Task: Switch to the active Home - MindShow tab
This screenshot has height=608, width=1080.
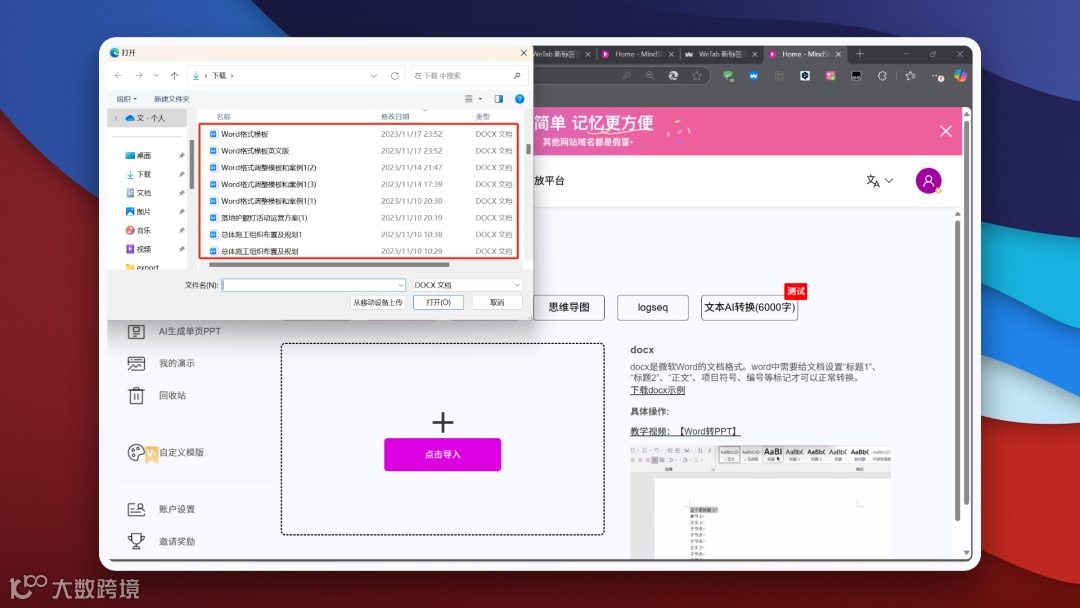Action: point(804,54)
